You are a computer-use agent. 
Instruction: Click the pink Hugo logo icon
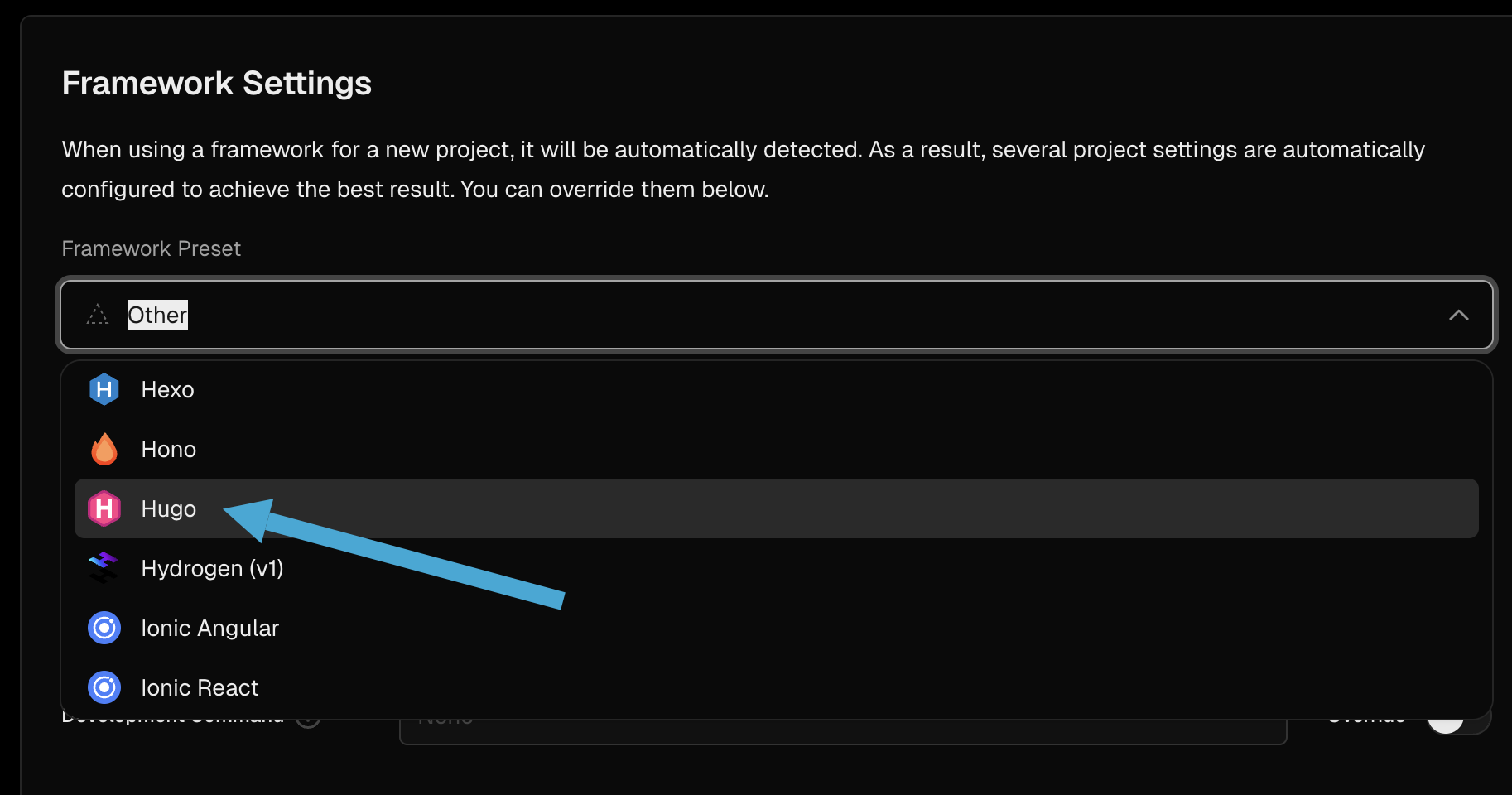[x=104, y=508]
